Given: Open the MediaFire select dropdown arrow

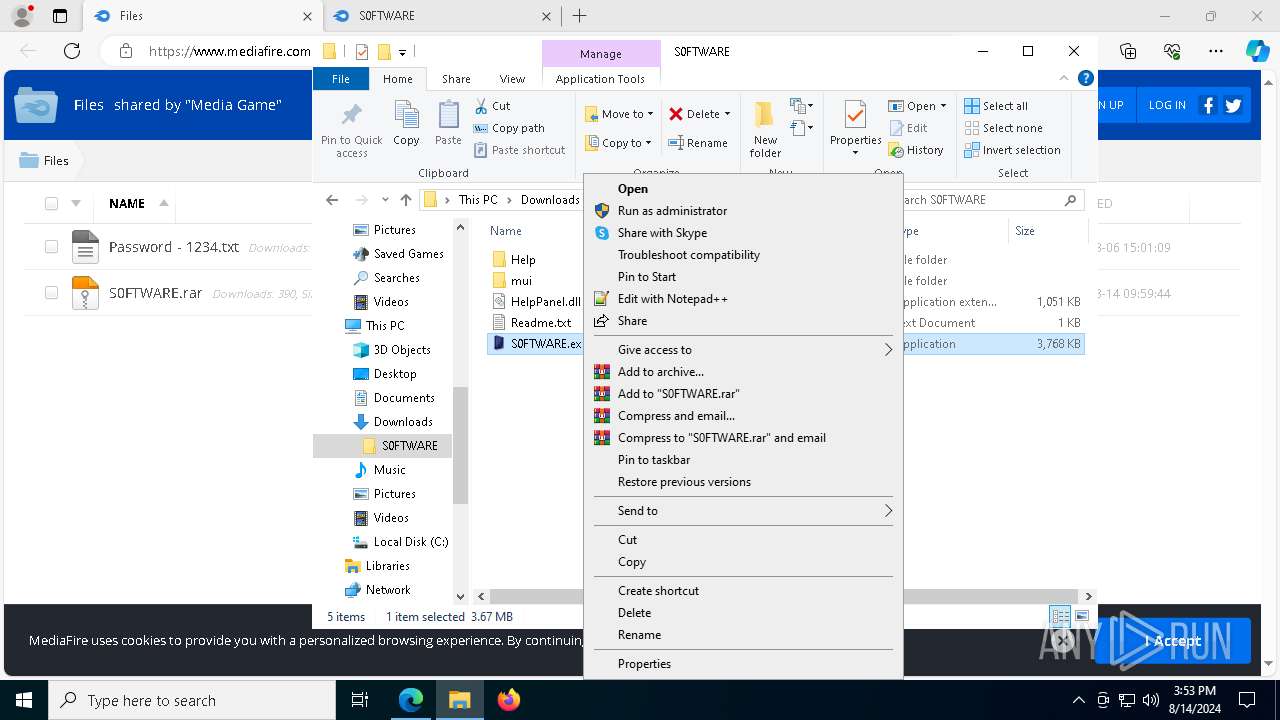Looking at the screenshot, I should 76,203.
